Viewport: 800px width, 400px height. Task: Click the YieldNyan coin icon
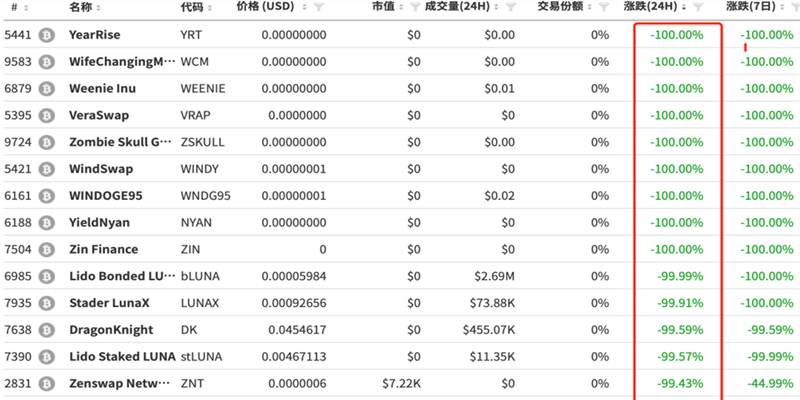pos(47,222)
